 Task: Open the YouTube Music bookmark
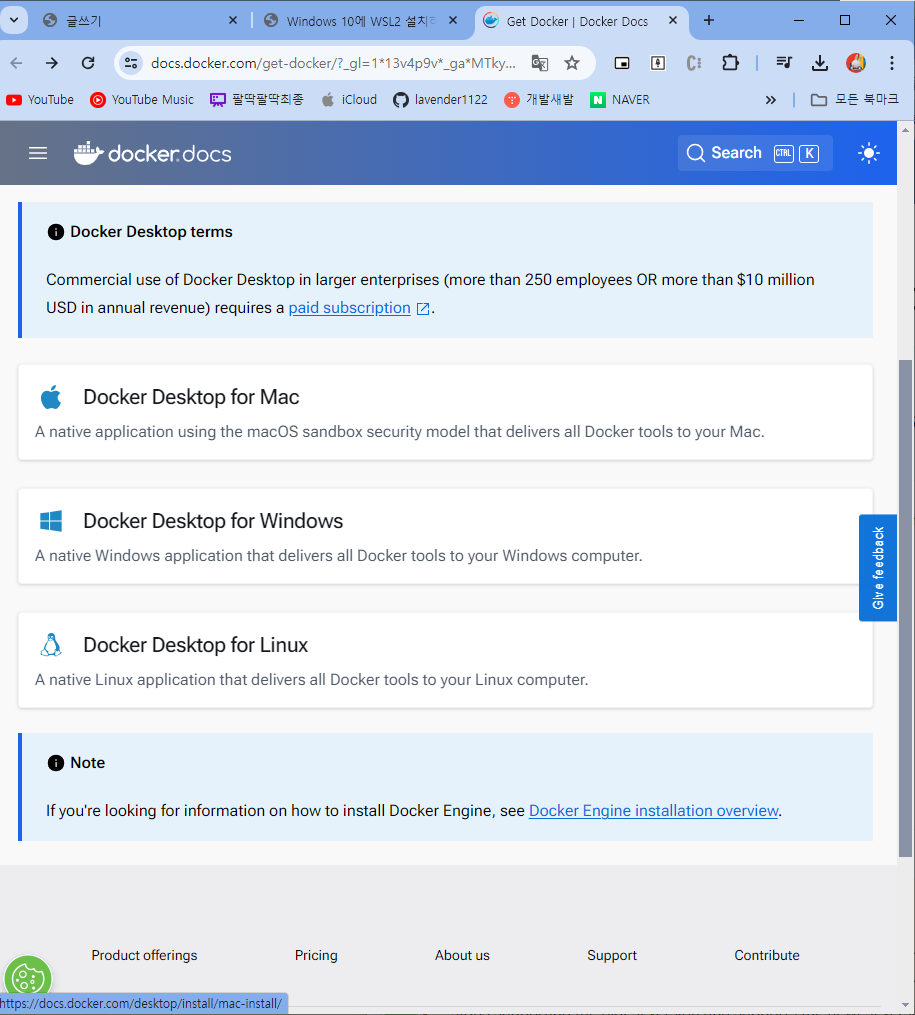click(142, 100)
